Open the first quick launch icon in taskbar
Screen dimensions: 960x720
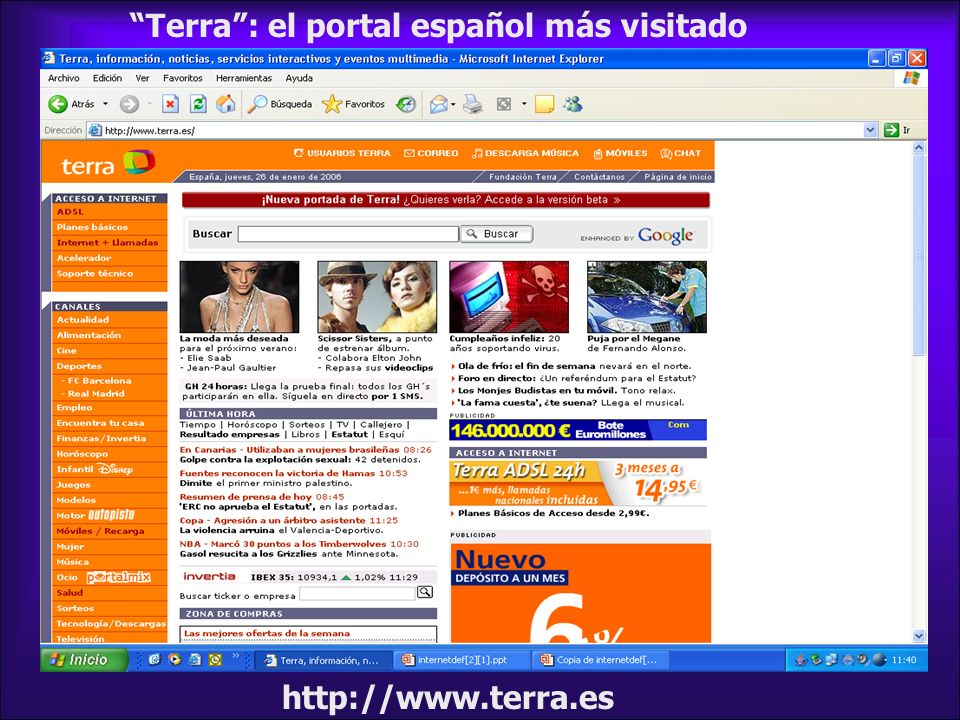pos(154,659)
